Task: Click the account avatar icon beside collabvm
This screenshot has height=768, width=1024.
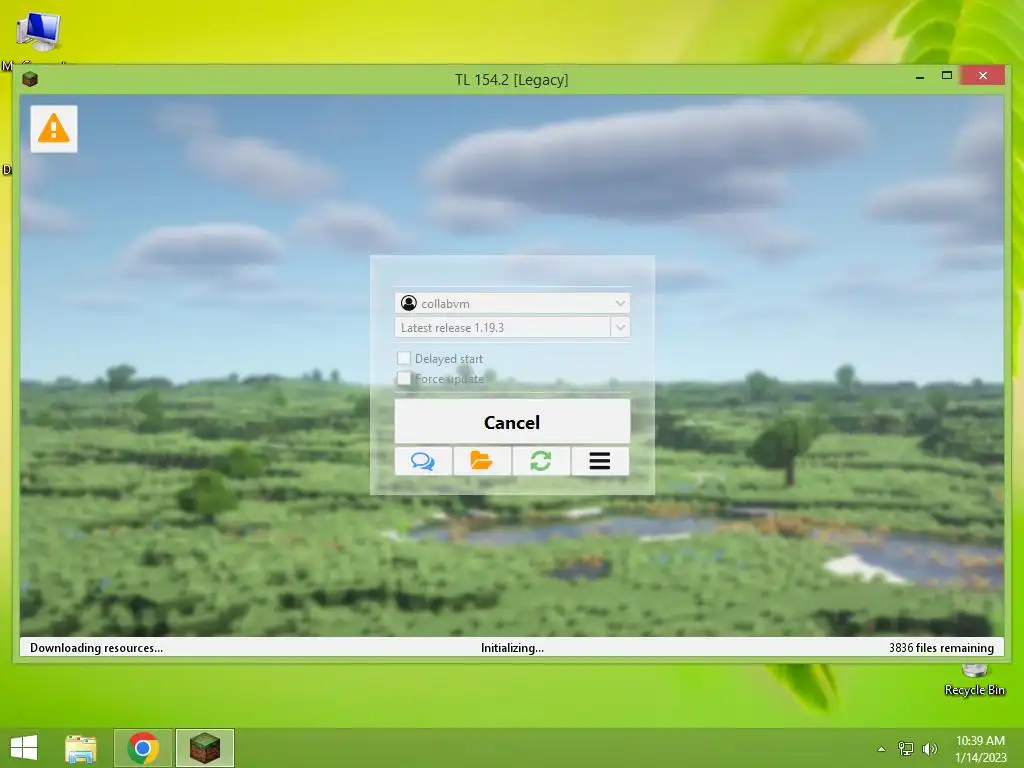Action: tap(409, 303)
